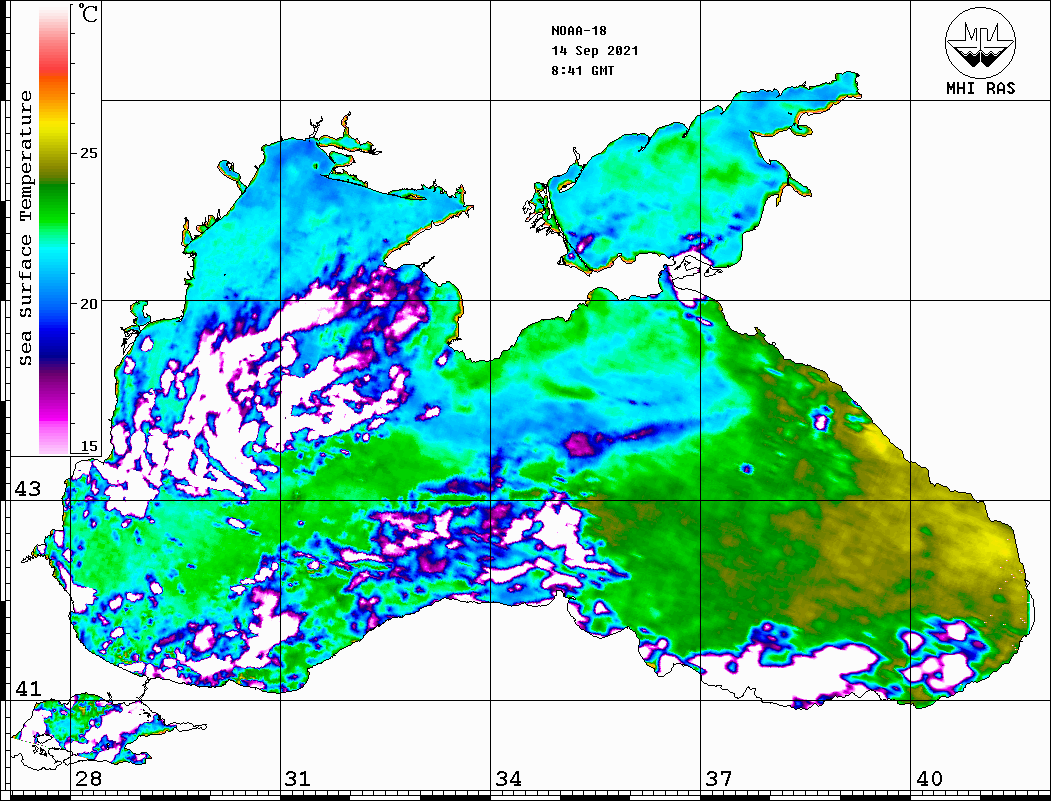
Task: Click the MHI RAS circular logo
Action: point(980,42)
